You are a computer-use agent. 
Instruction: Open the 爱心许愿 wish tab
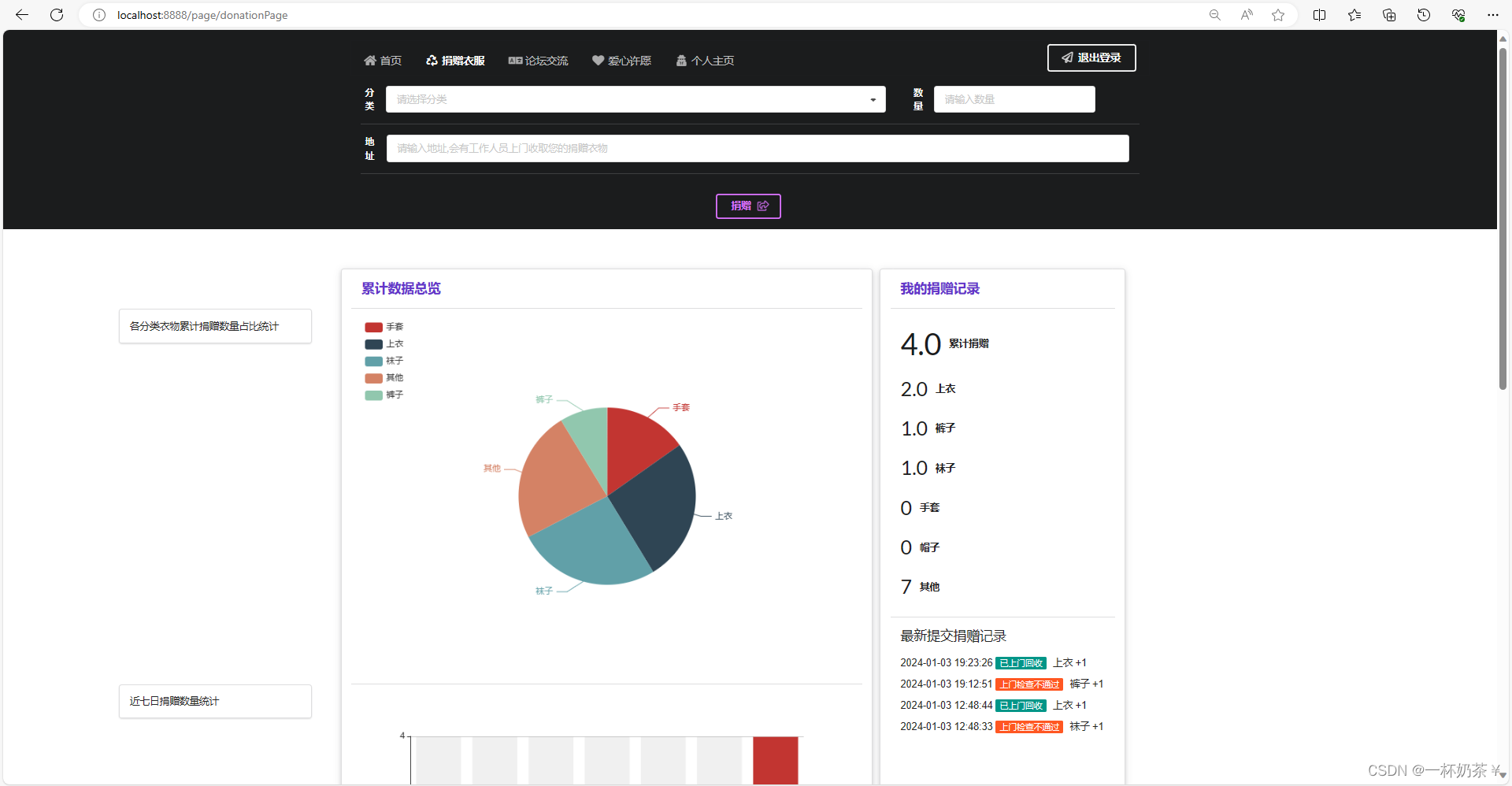pos(621,61)
